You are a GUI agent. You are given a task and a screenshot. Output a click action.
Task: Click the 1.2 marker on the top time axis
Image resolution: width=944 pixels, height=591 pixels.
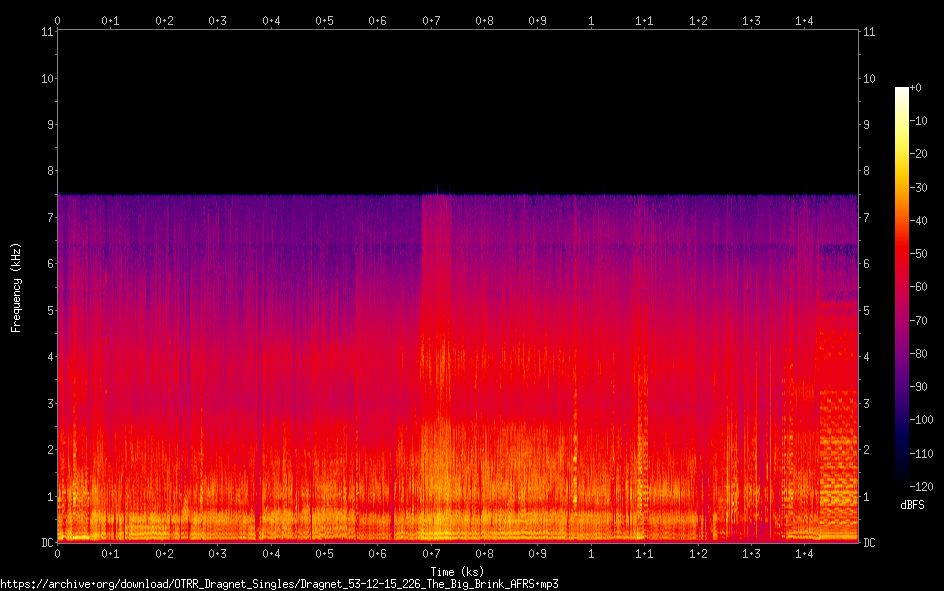[x=698, y=20]
